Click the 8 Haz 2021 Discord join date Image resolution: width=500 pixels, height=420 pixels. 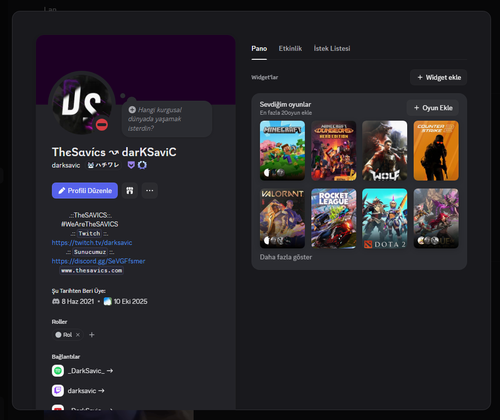pos(78,301)
